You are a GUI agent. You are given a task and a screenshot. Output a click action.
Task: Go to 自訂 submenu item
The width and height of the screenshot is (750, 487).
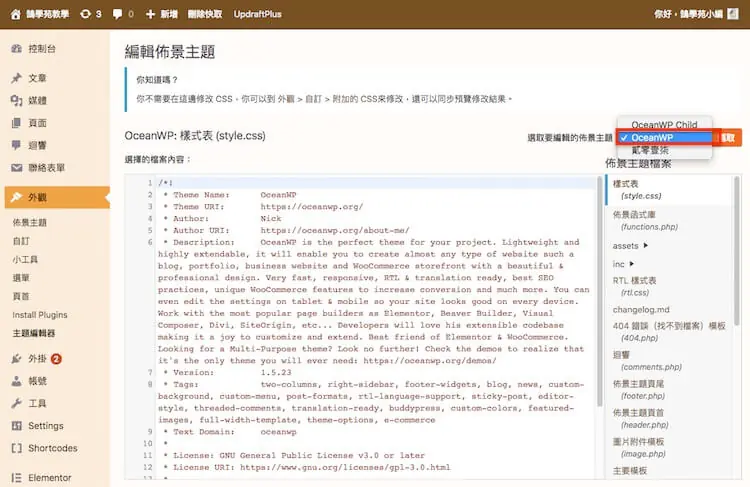click(x=21, y=241)
